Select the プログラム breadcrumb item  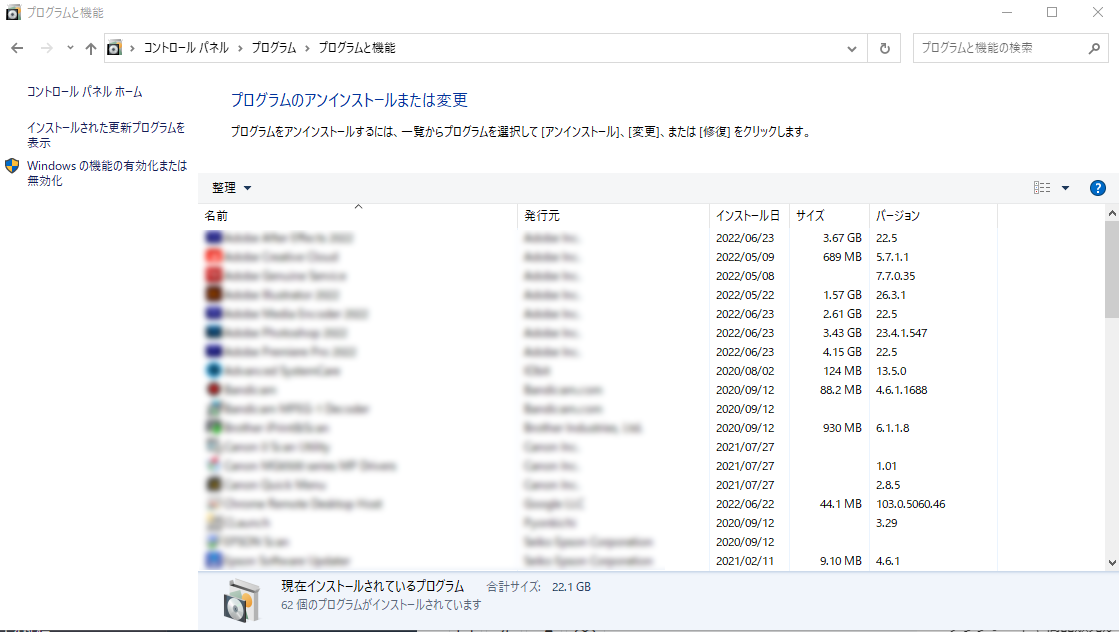(x=274, y=48)
